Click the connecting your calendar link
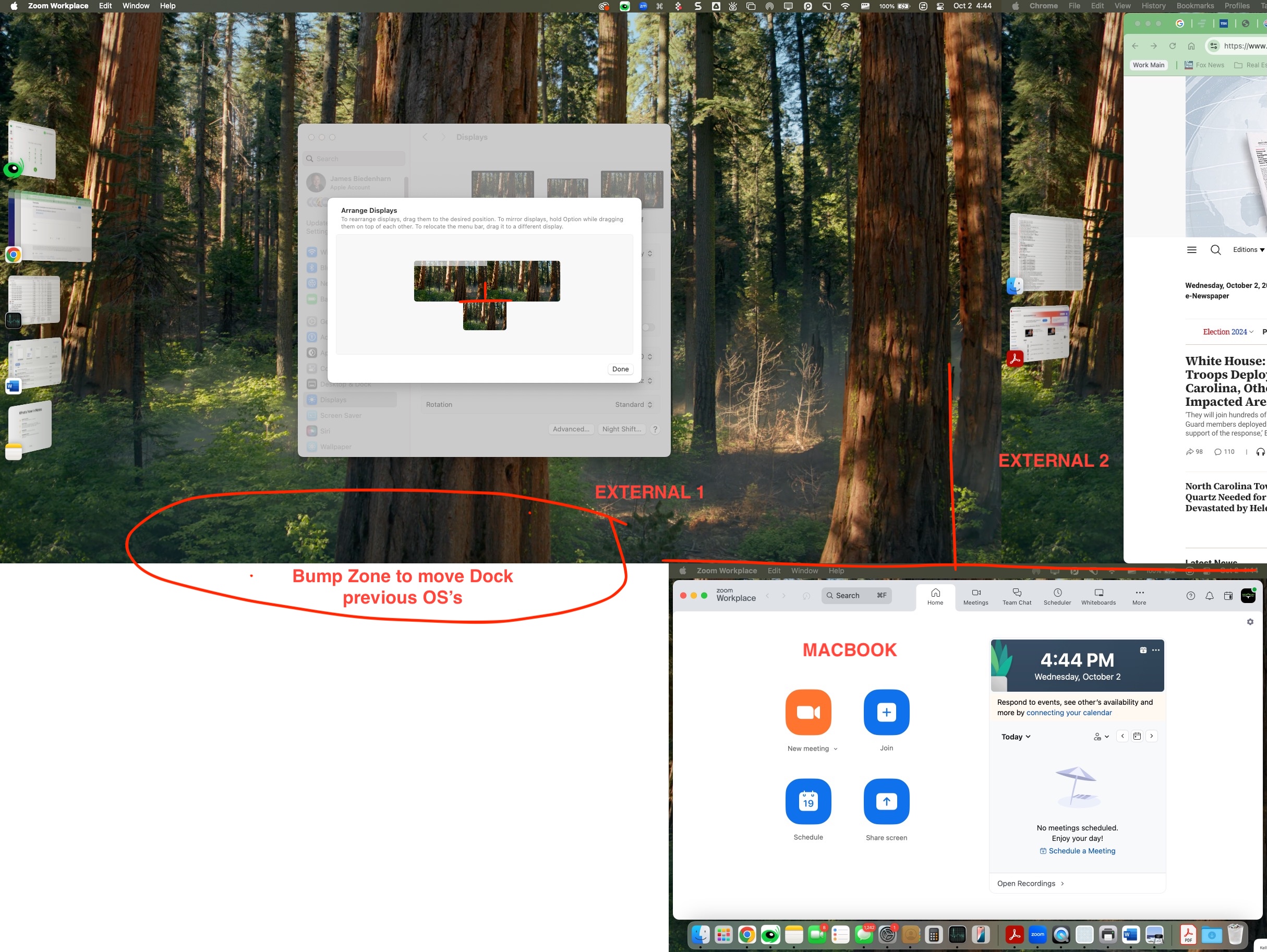This screenshot has height=952, width=1267. click(x=1068, y=713)
